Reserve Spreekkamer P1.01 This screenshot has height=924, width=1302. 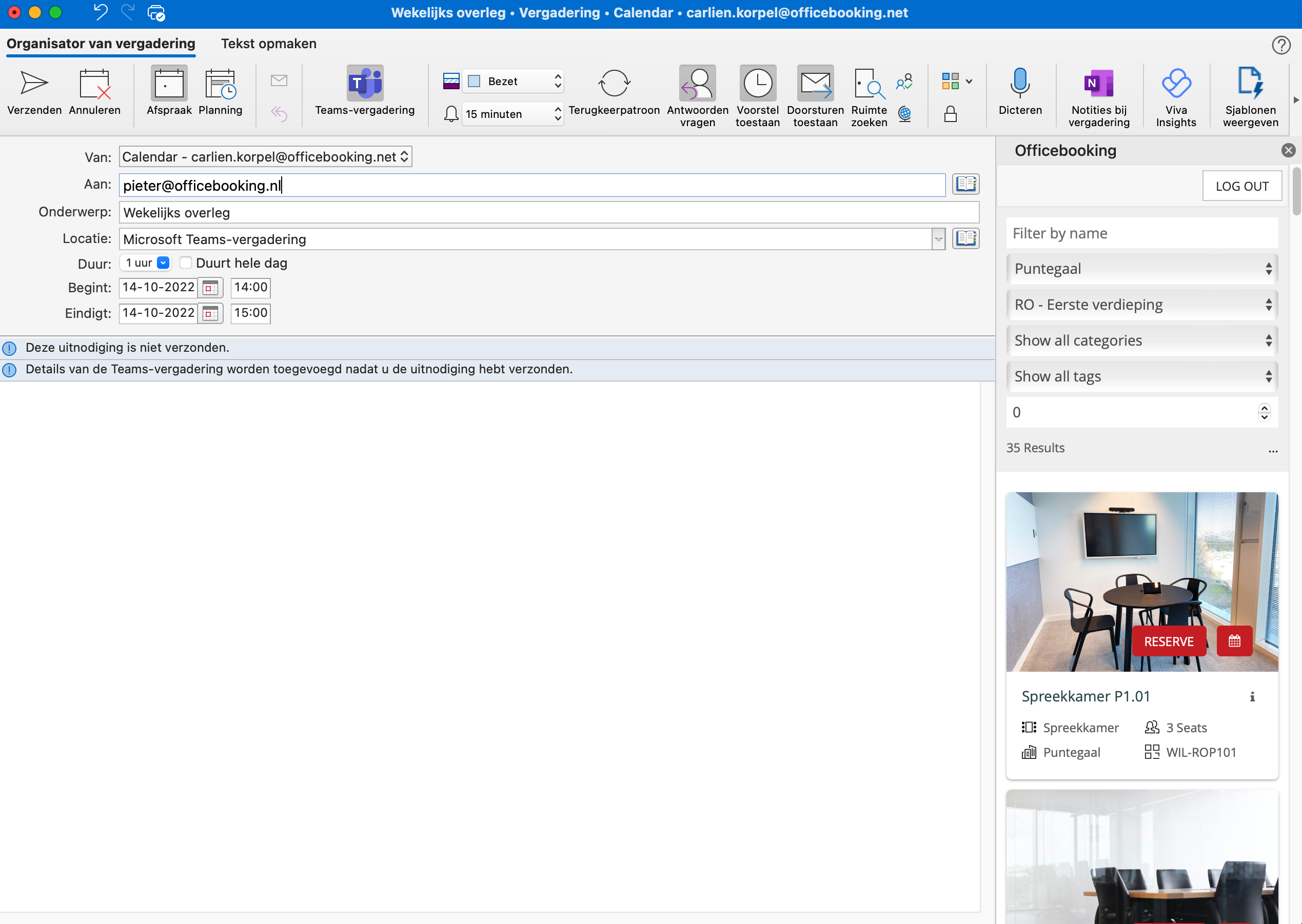coord(1169,641)
